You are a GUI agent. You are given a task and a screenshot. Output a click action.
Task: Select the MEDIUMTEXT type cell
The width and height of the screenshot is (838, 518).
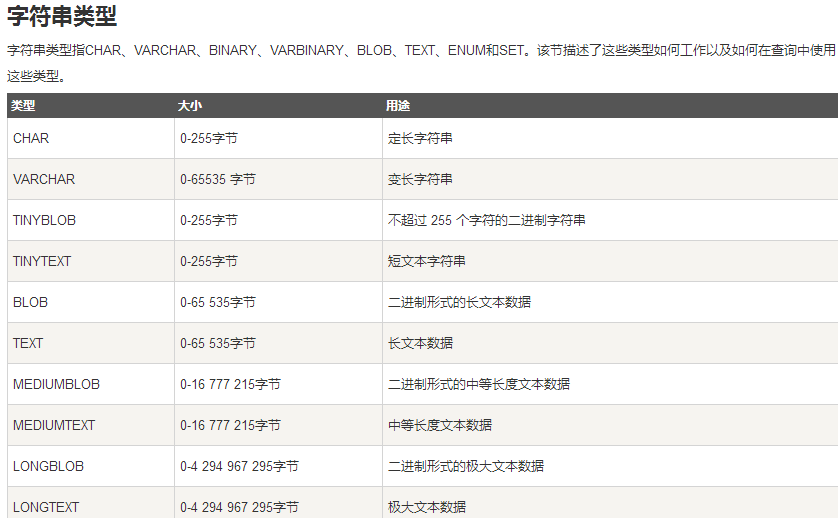click(x=91, y=425)
